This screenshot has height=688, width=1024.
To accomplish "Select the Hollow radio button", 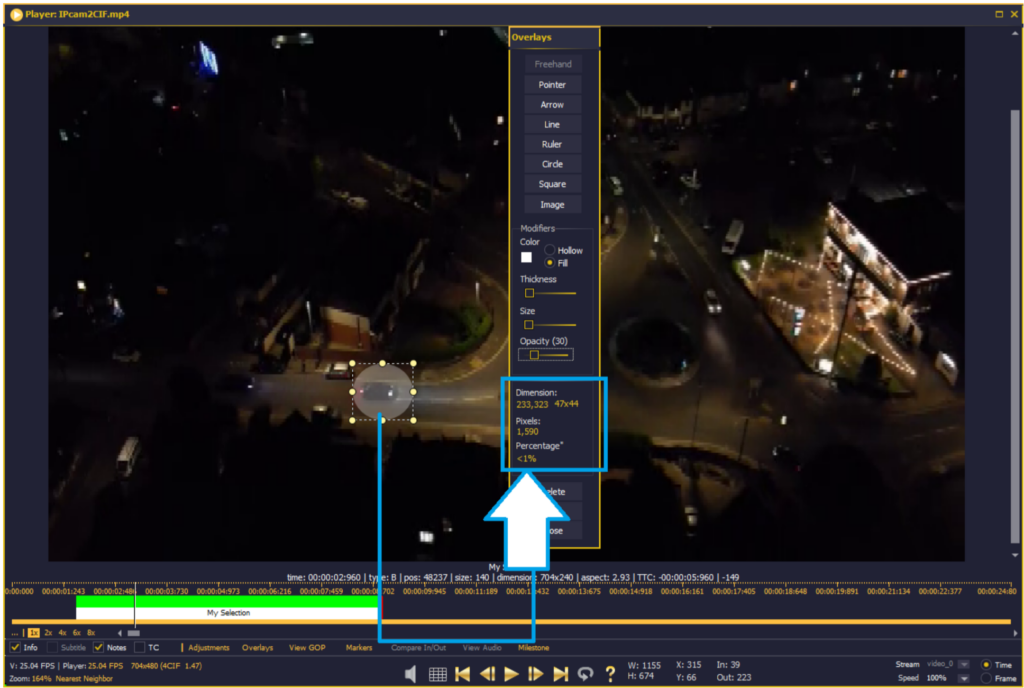I will (550, 250).
